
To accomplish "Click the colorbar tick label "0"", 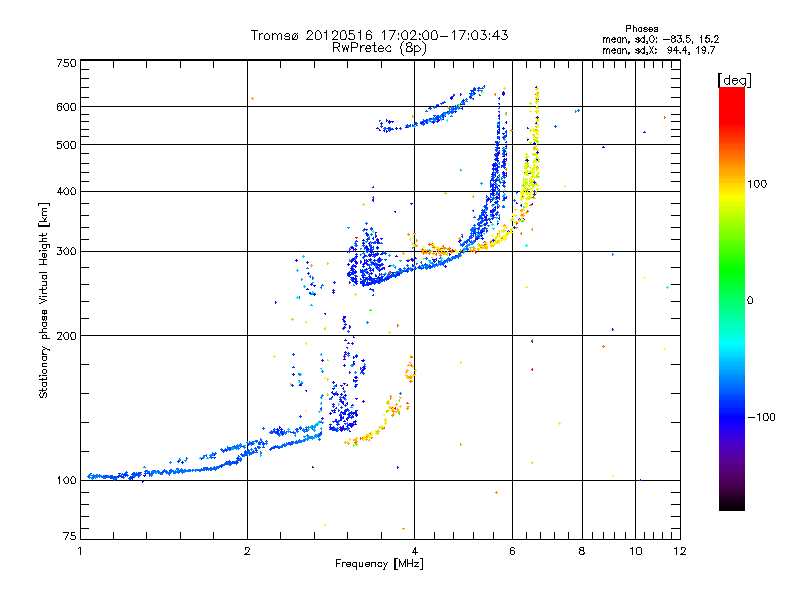I will (750, 301).
